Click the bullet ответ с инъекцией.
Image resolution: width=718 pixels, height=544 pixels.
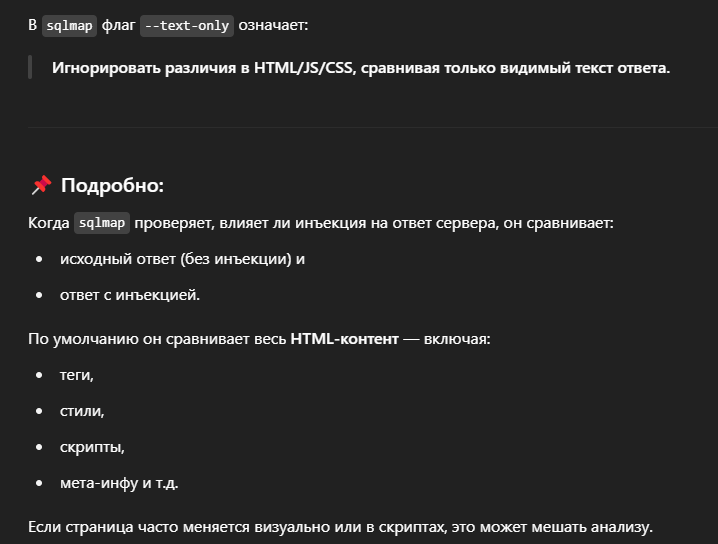coord(130,295)
